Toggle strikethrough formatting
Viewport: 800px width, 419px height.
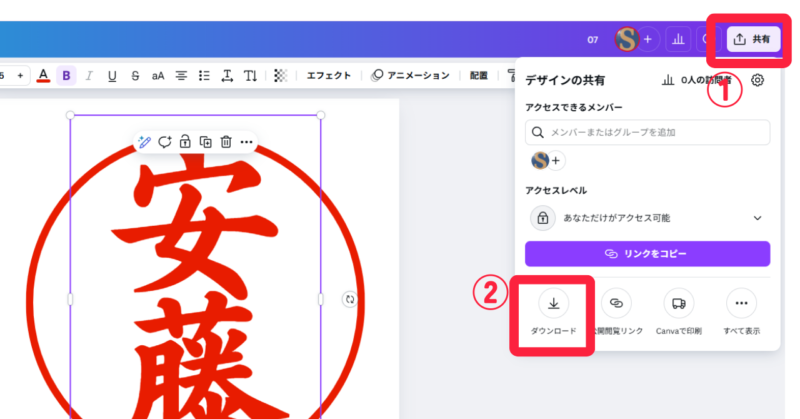[135, 76]
